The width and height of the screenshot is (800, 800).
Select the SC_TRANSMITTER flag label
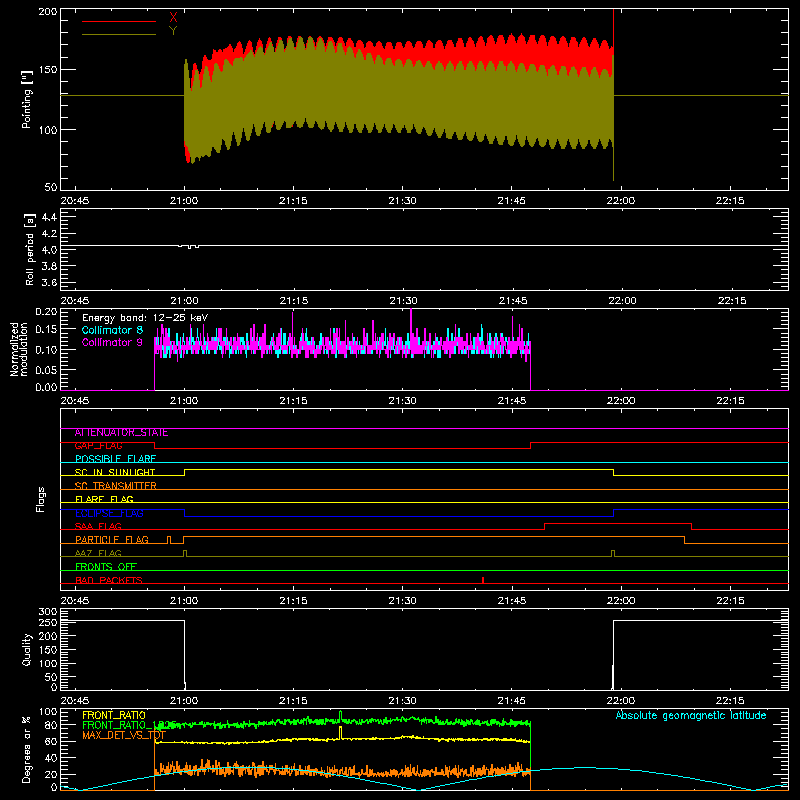tap(115, 486)
